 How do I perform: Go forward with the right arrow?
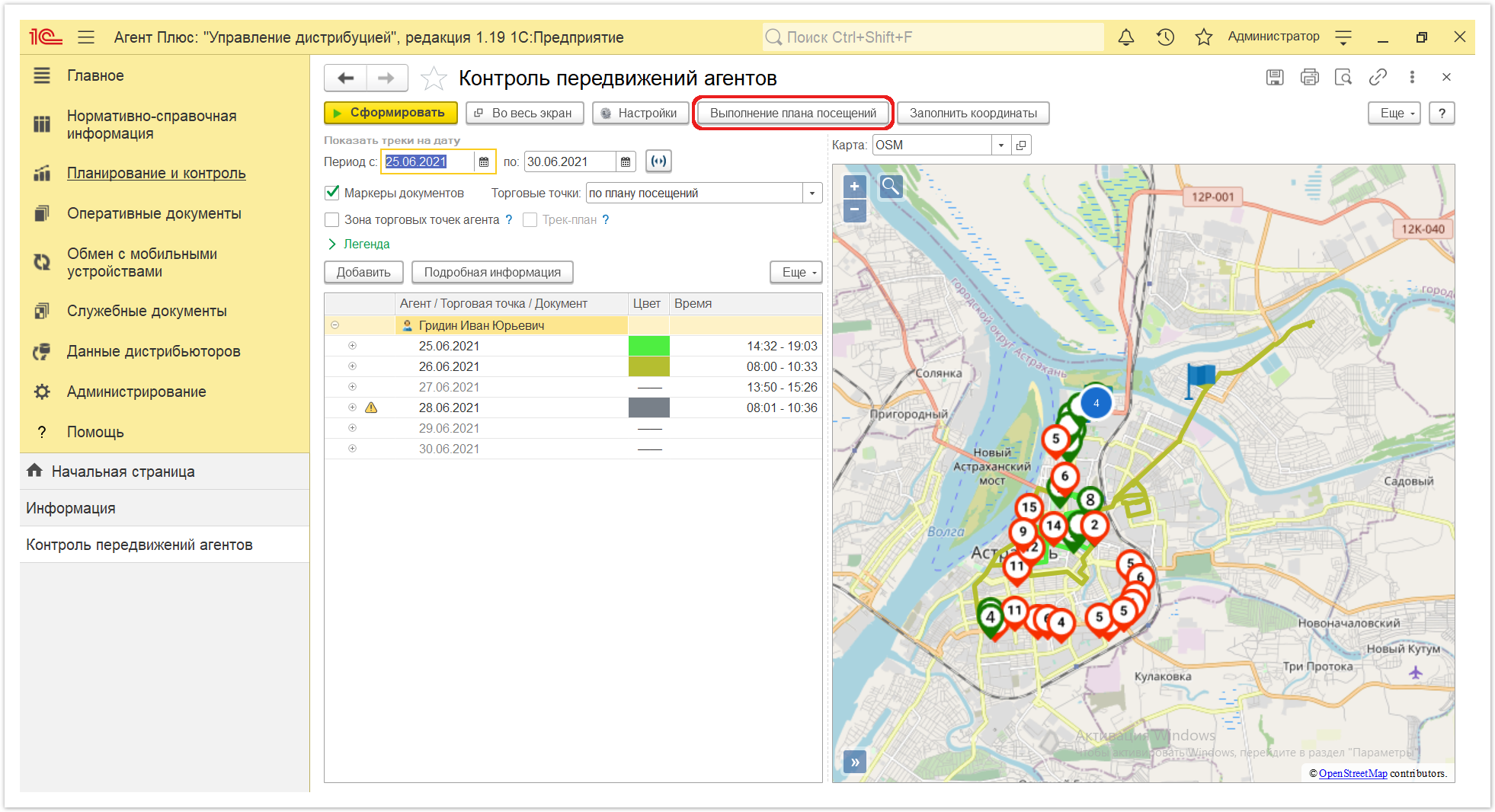(x=387, y=78)
